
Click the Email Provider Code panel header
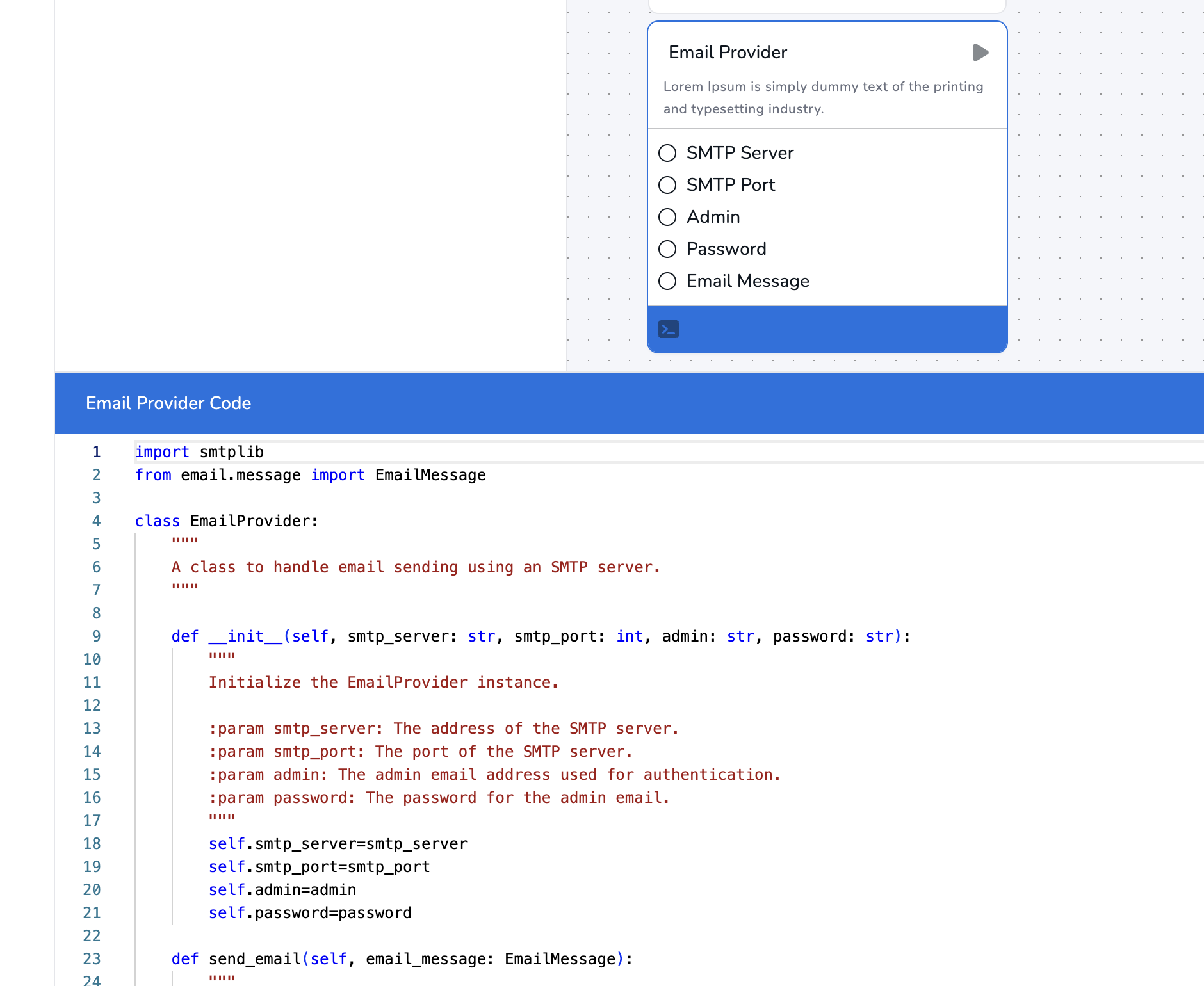point(168,403)
